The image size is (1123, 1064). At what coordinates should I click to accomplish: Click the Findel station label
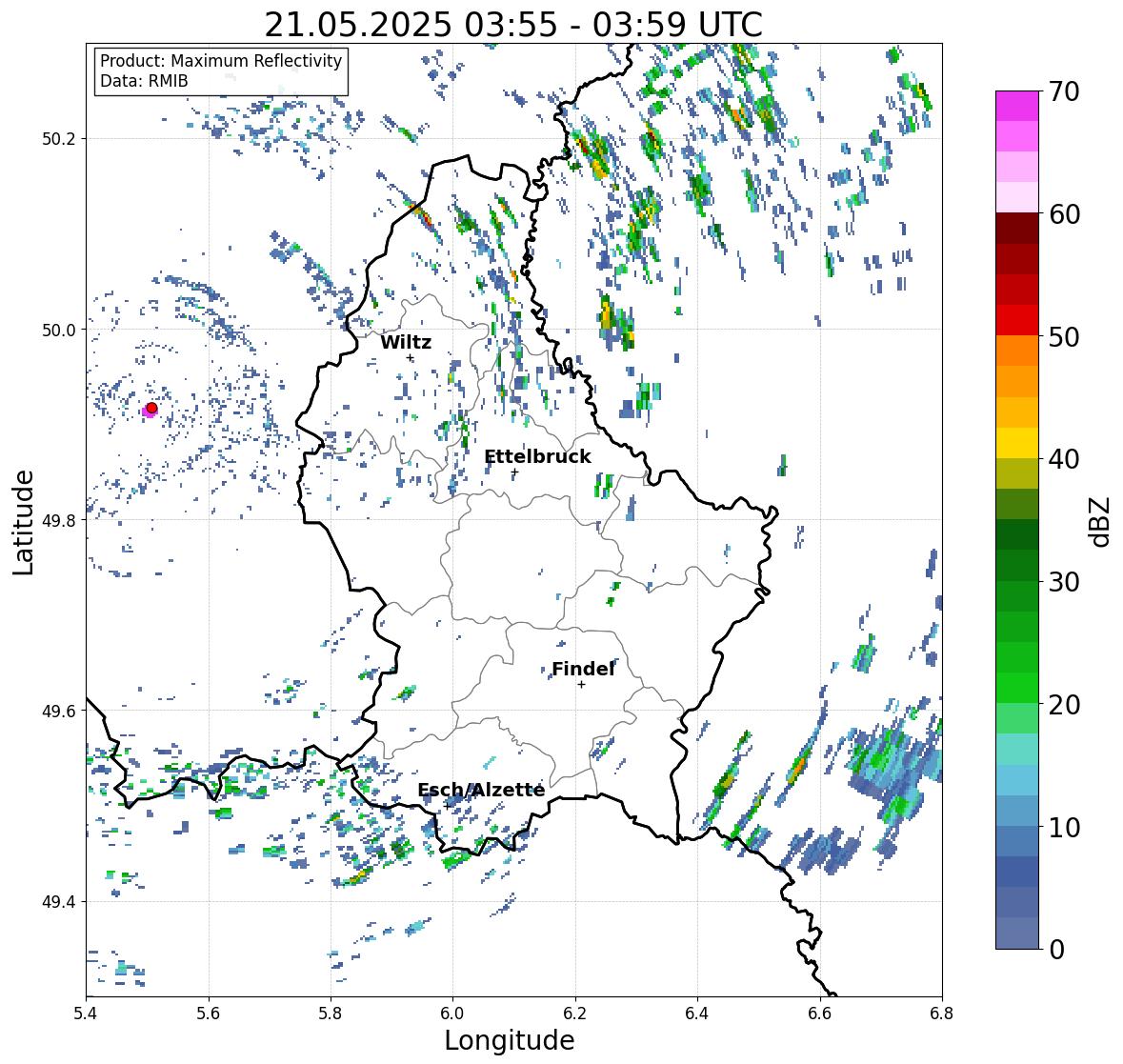[x=583, y=669]
